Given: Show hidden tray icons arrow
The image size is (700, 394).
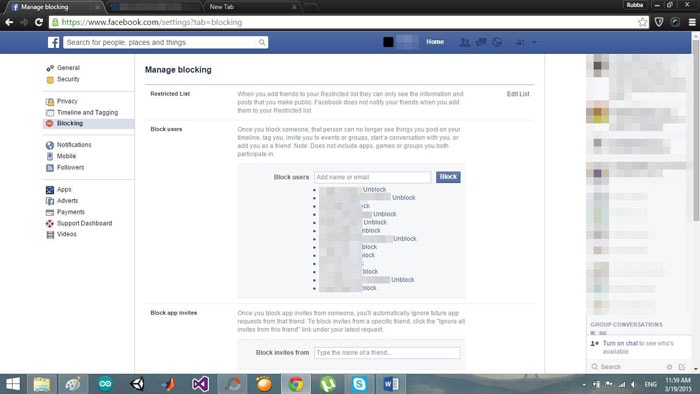Looking at the screenshot, I should pyautogui.click(x=584, y=385).
